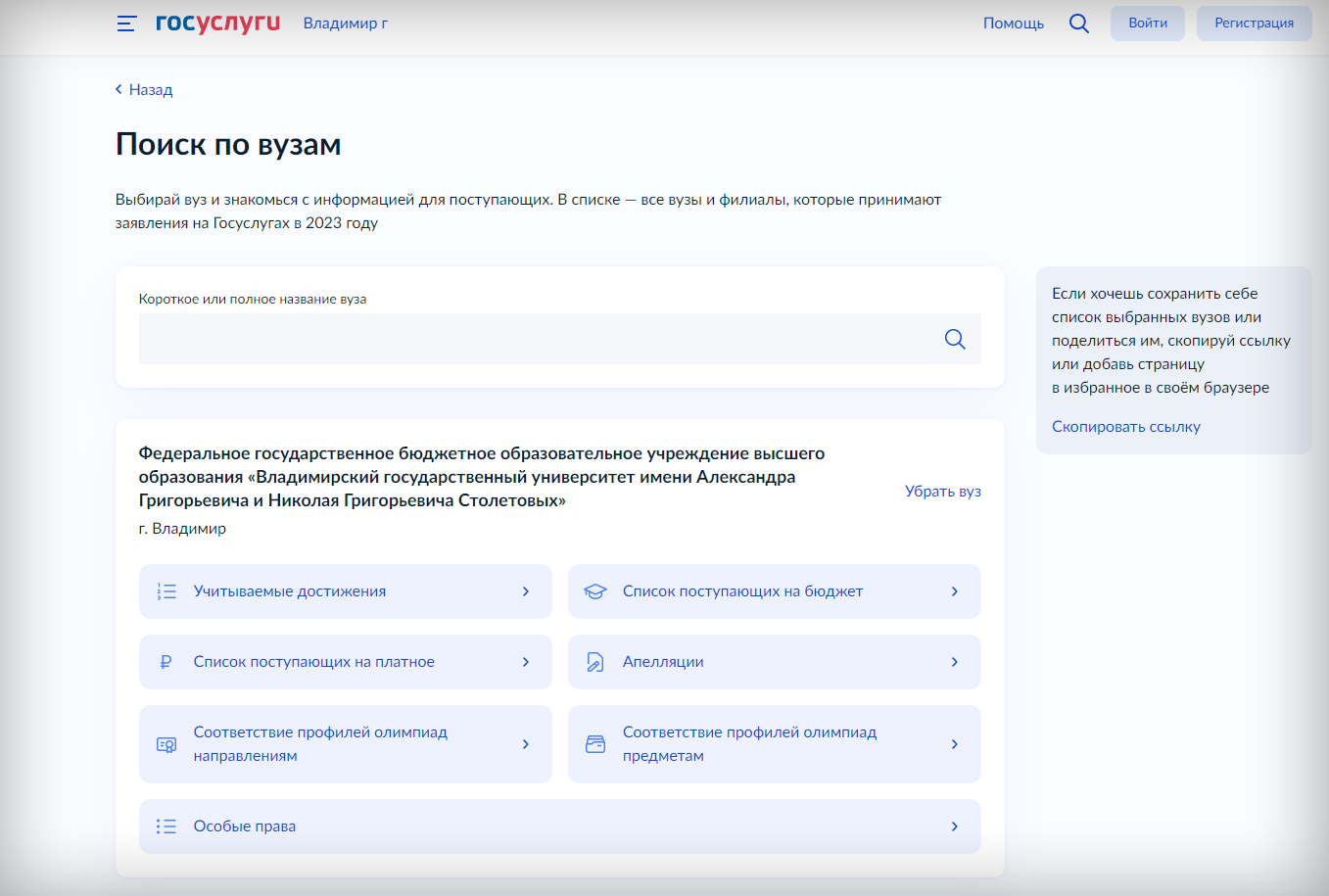This screenshot has width=1329, height=896.
Task: Focus the university name search field
Action: 560,339
